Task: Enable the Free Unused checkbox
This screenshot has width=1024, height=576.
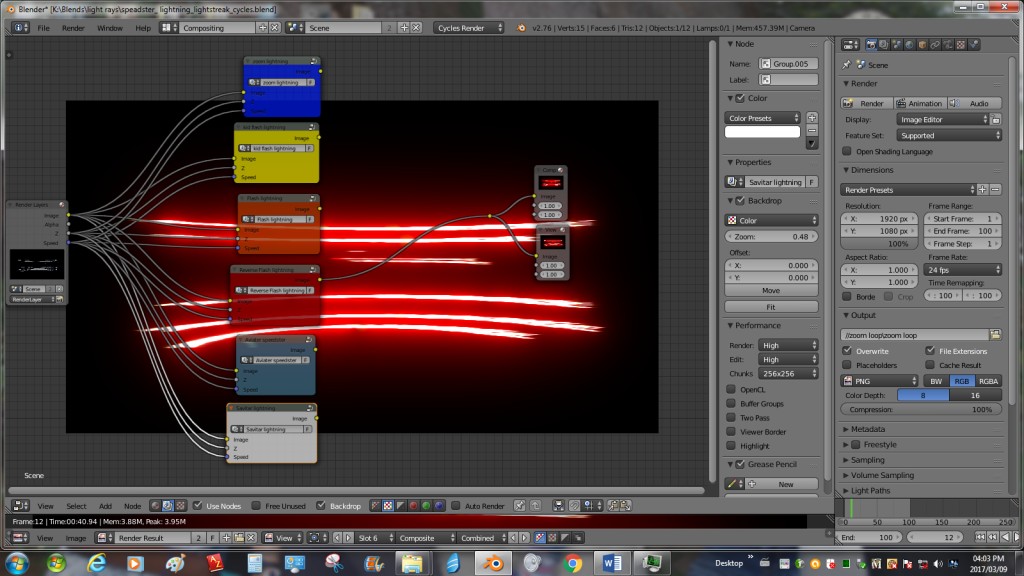Action: coord(255,506)
